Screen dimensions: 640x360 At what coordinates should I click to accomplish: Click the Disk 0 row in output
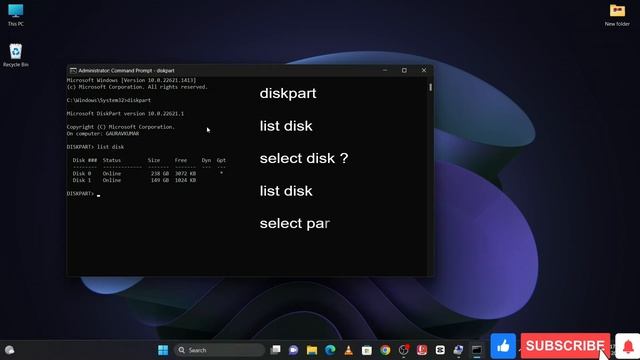click(x=148, y=173)
